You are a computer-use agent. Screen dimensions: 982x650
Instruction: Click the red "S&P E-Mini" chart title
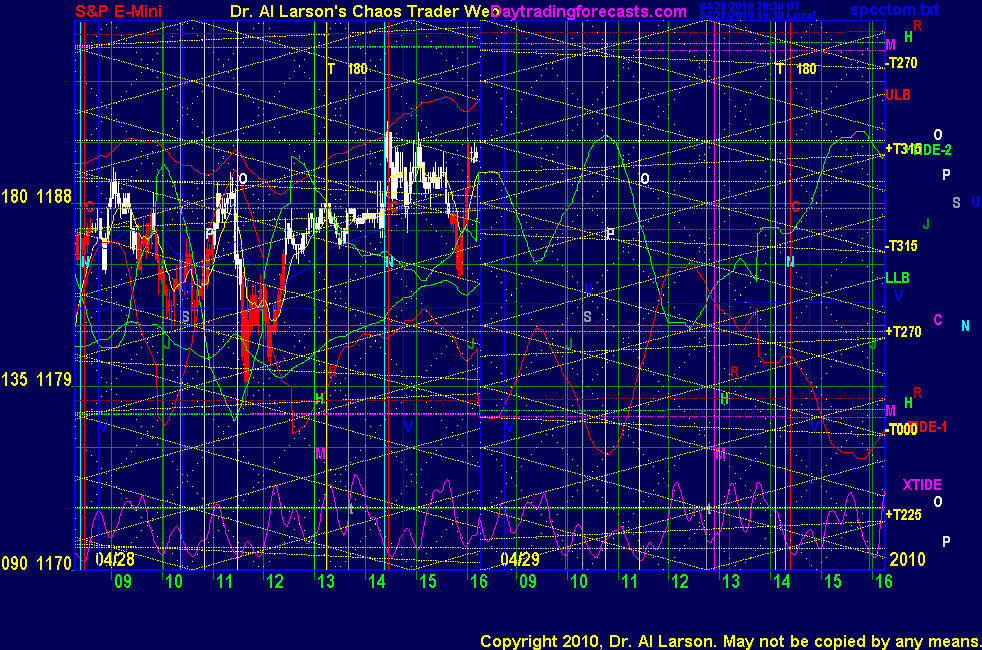(118, 11)
